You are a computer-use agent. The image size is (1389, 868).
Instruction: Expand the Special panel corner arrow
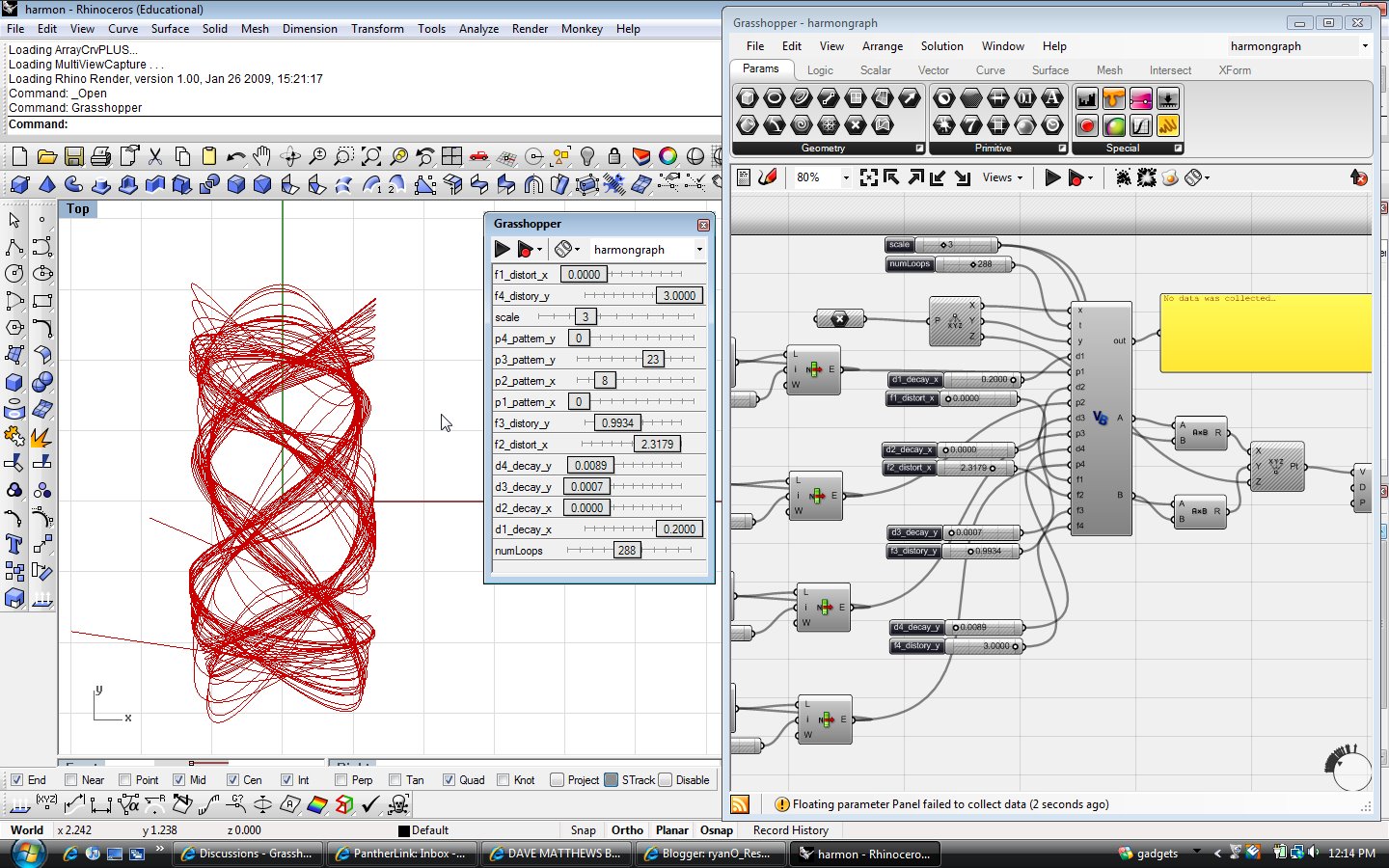click(x=1178, y=149)
